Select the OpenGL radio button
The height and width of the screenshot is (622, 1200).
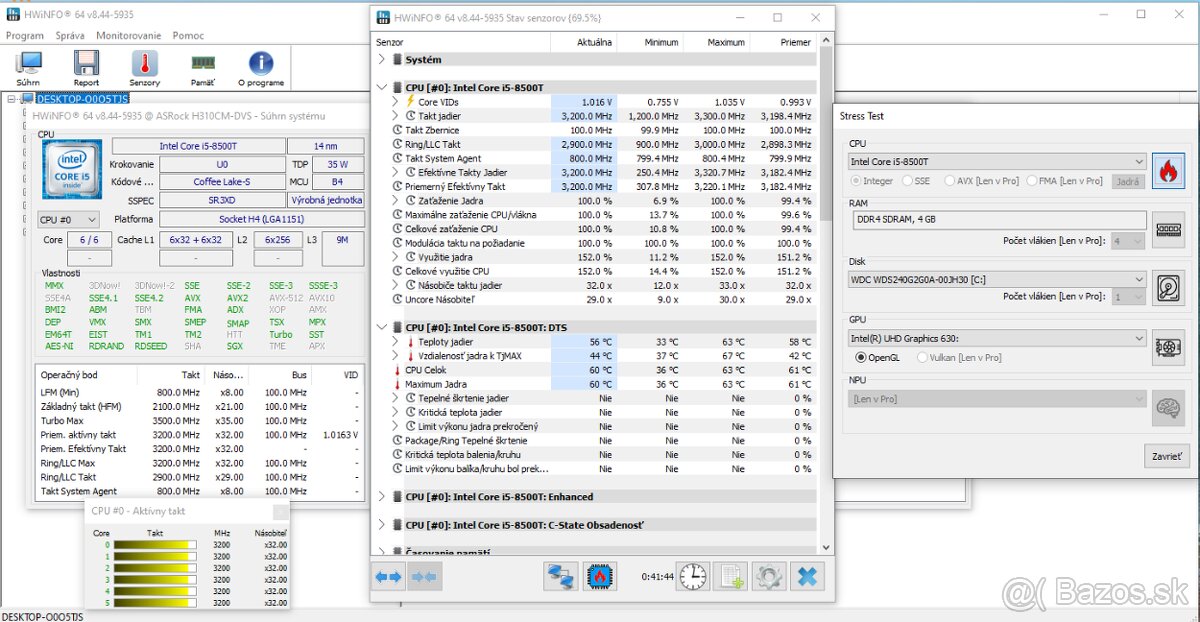coord(880,357)
